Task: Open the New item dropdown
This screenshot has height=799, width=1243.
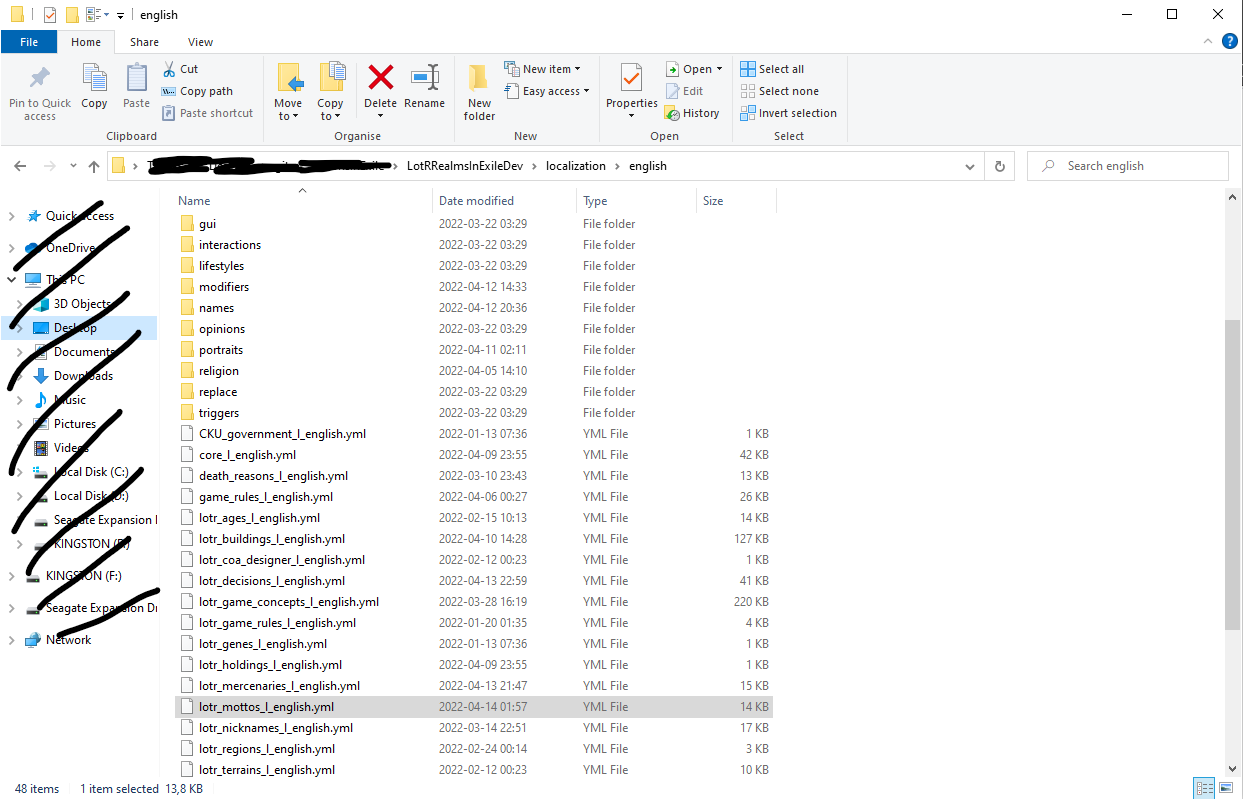Action: point(543,69)
